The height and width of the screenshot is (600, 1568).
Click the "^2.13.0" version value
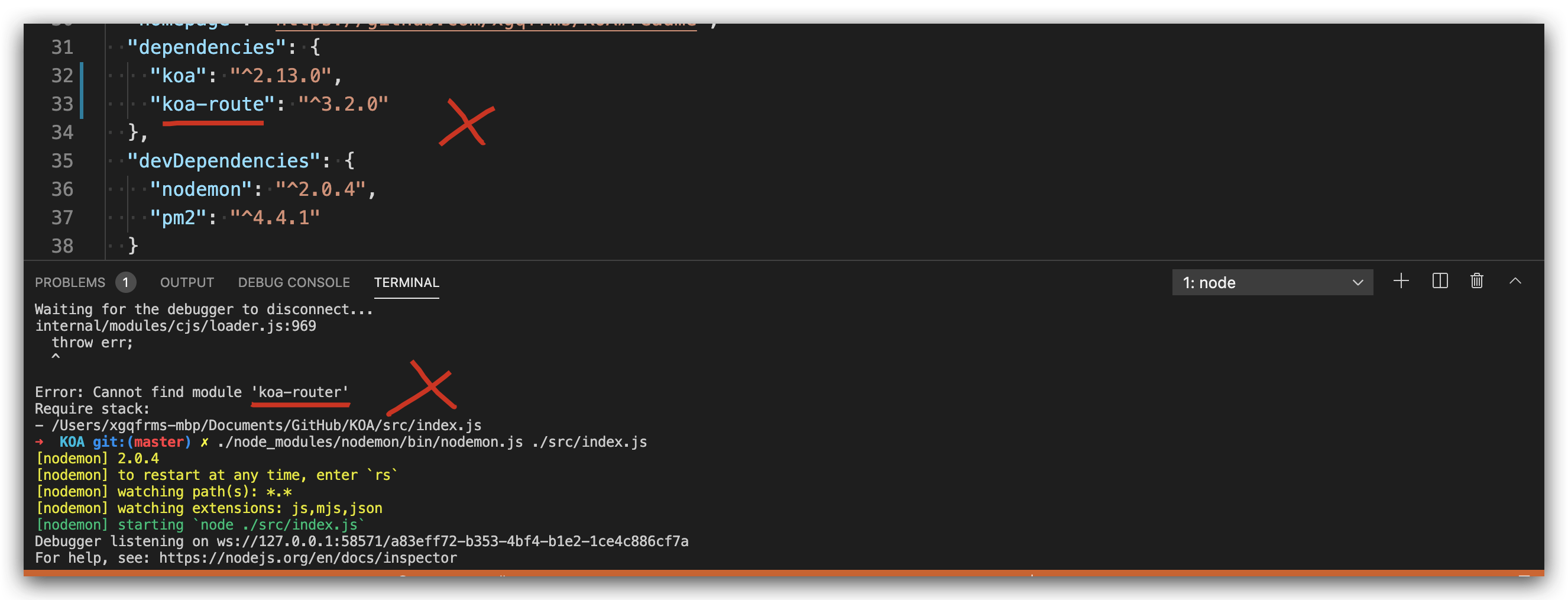(281, 76)
